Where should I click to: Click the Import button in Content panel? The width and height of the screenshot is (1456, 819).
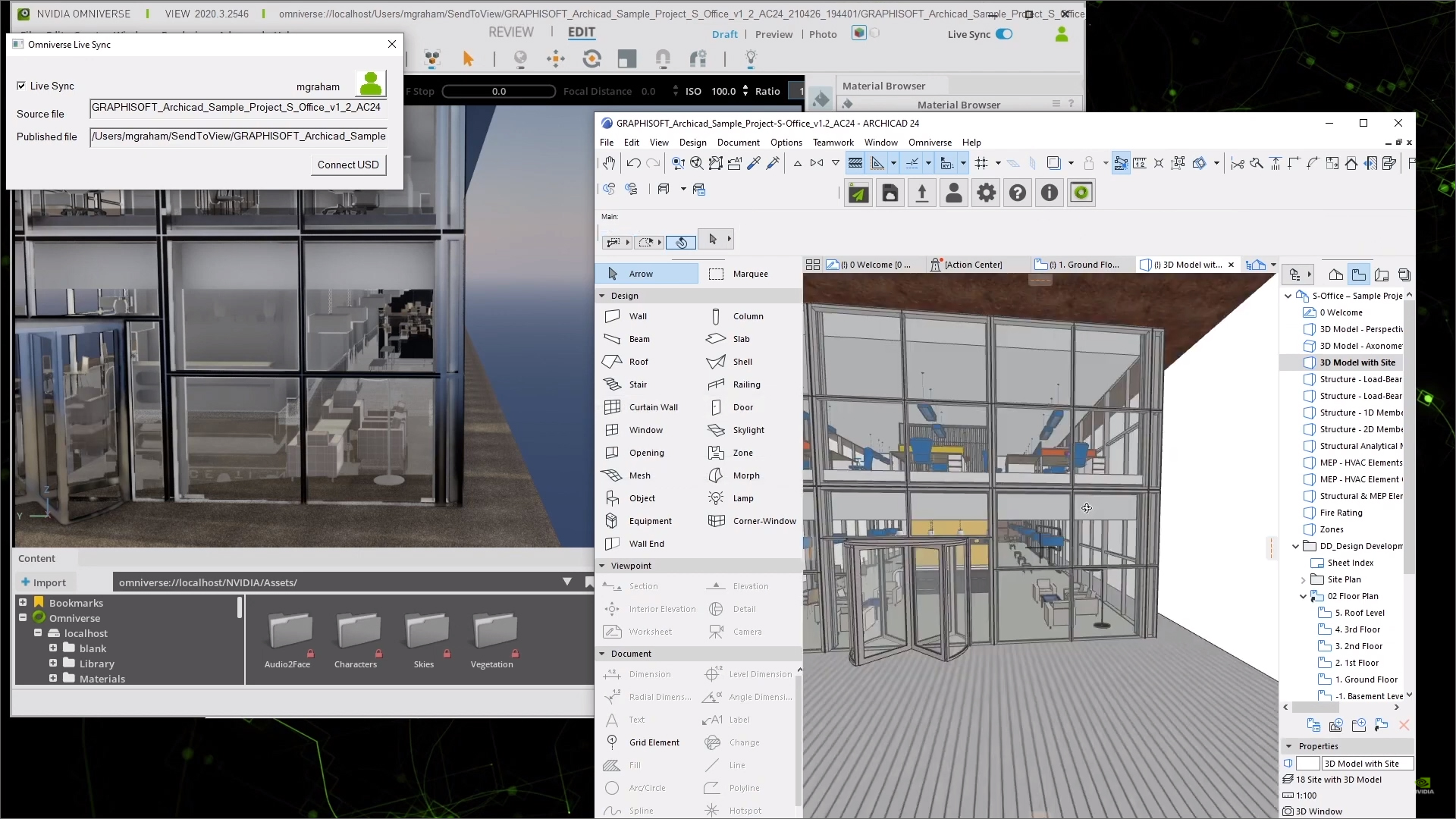(x=43, y=582)
